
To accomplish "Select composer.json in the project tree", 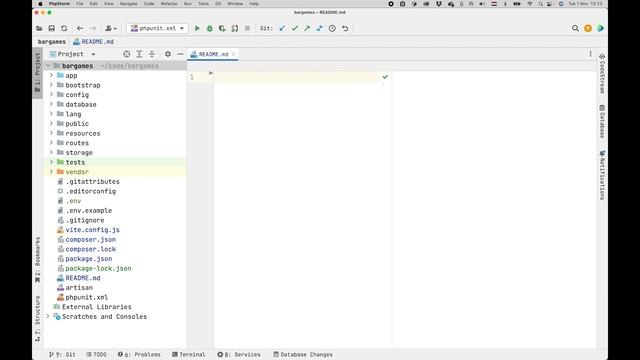I will coord(91,239).
